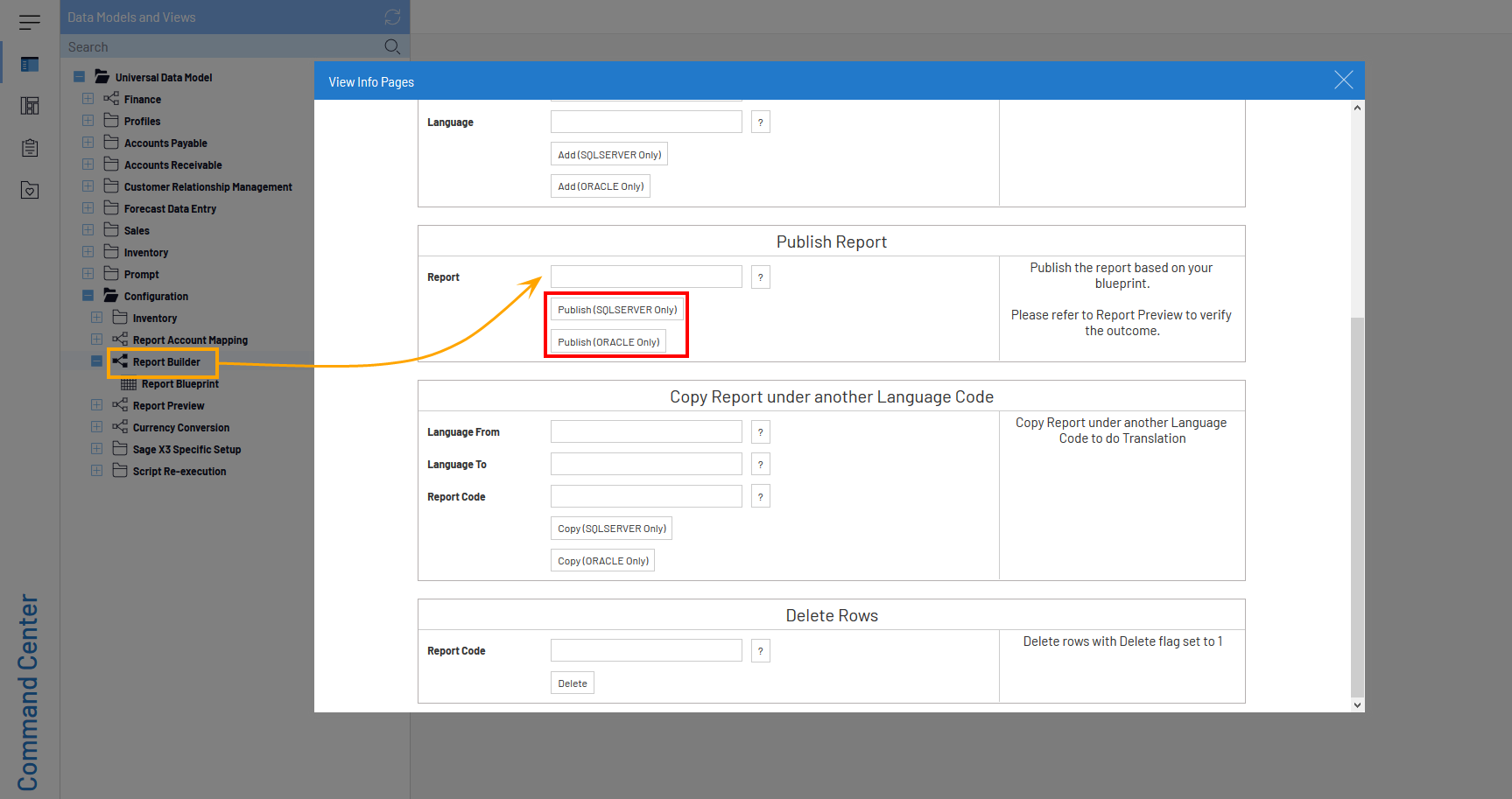This screenshot has height=799, width=1512.
Task: Expand the Sage X3 Specific Setup folder
Action: pyautogui.click(x=96, y=449)
